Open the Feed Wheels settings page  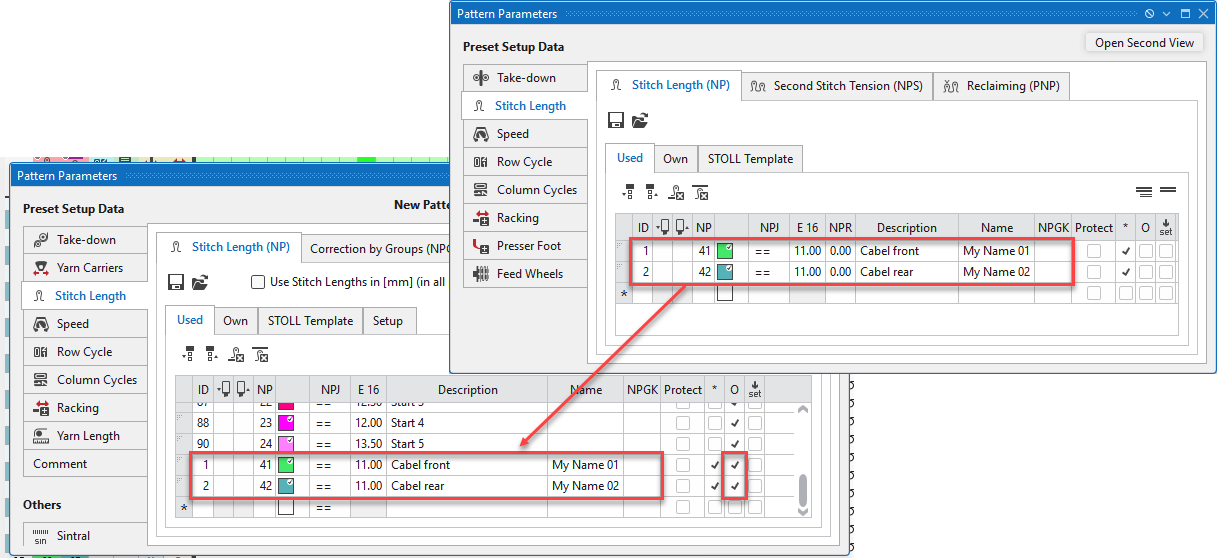[x=529, y=274]
